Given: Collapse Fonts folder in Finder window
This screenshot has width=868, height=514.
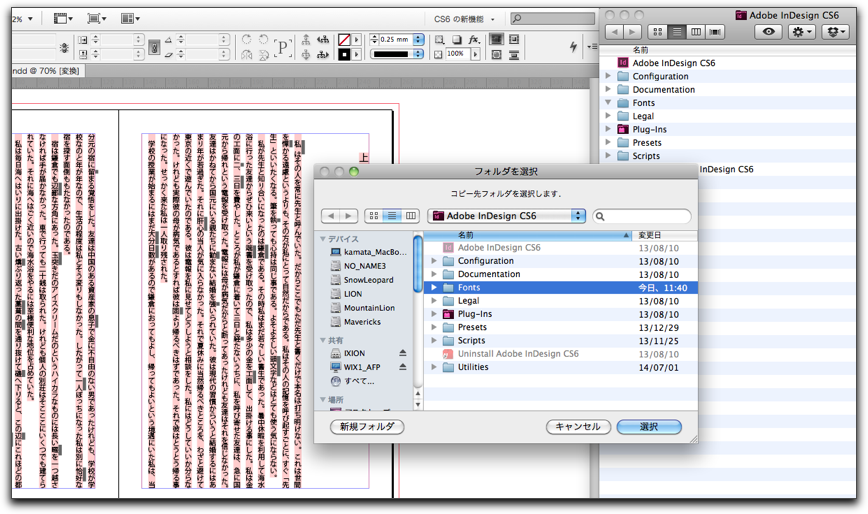Looking at the screenshot, I should click(x=608, y=102).
